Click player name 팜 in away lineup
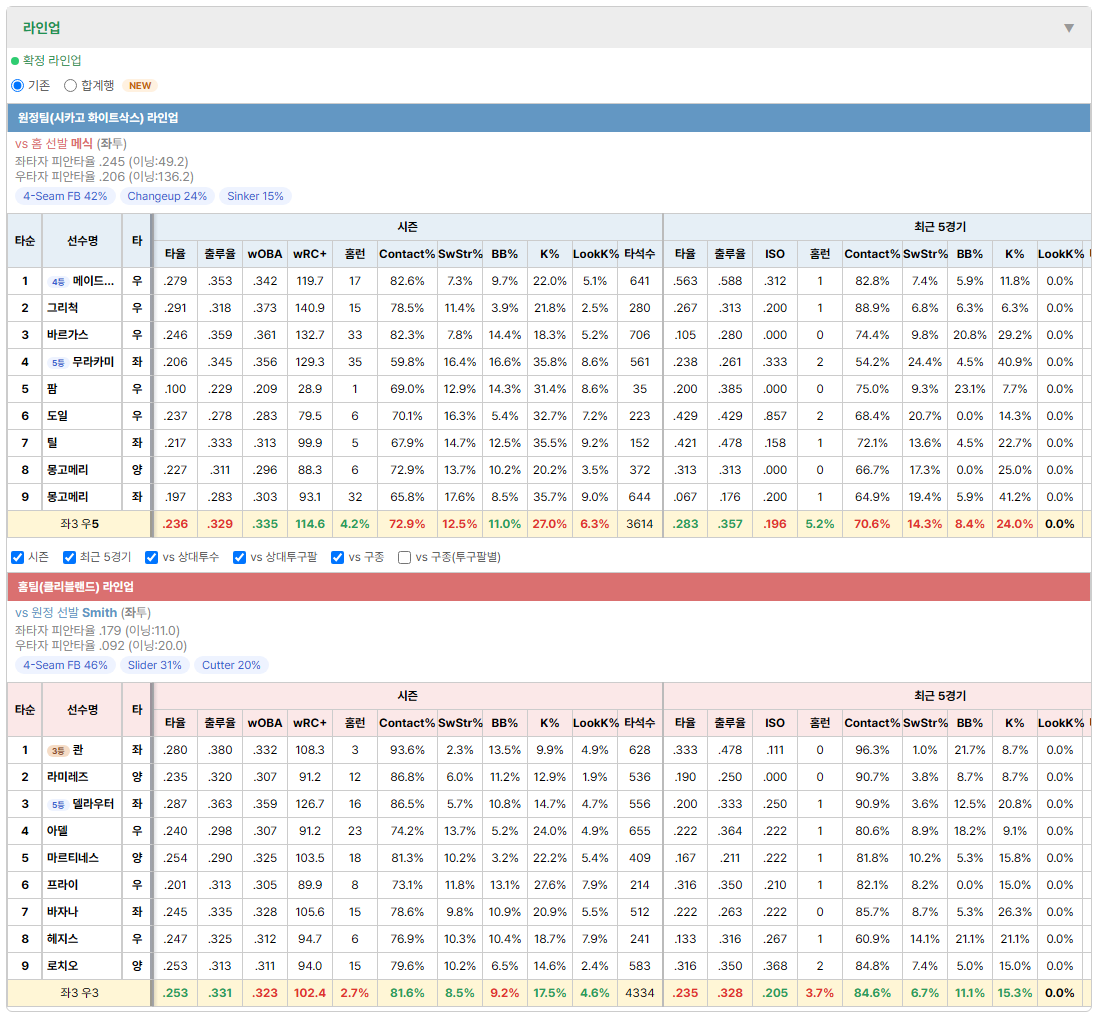The image size is (1098, 1018). [x=53, y=389]
